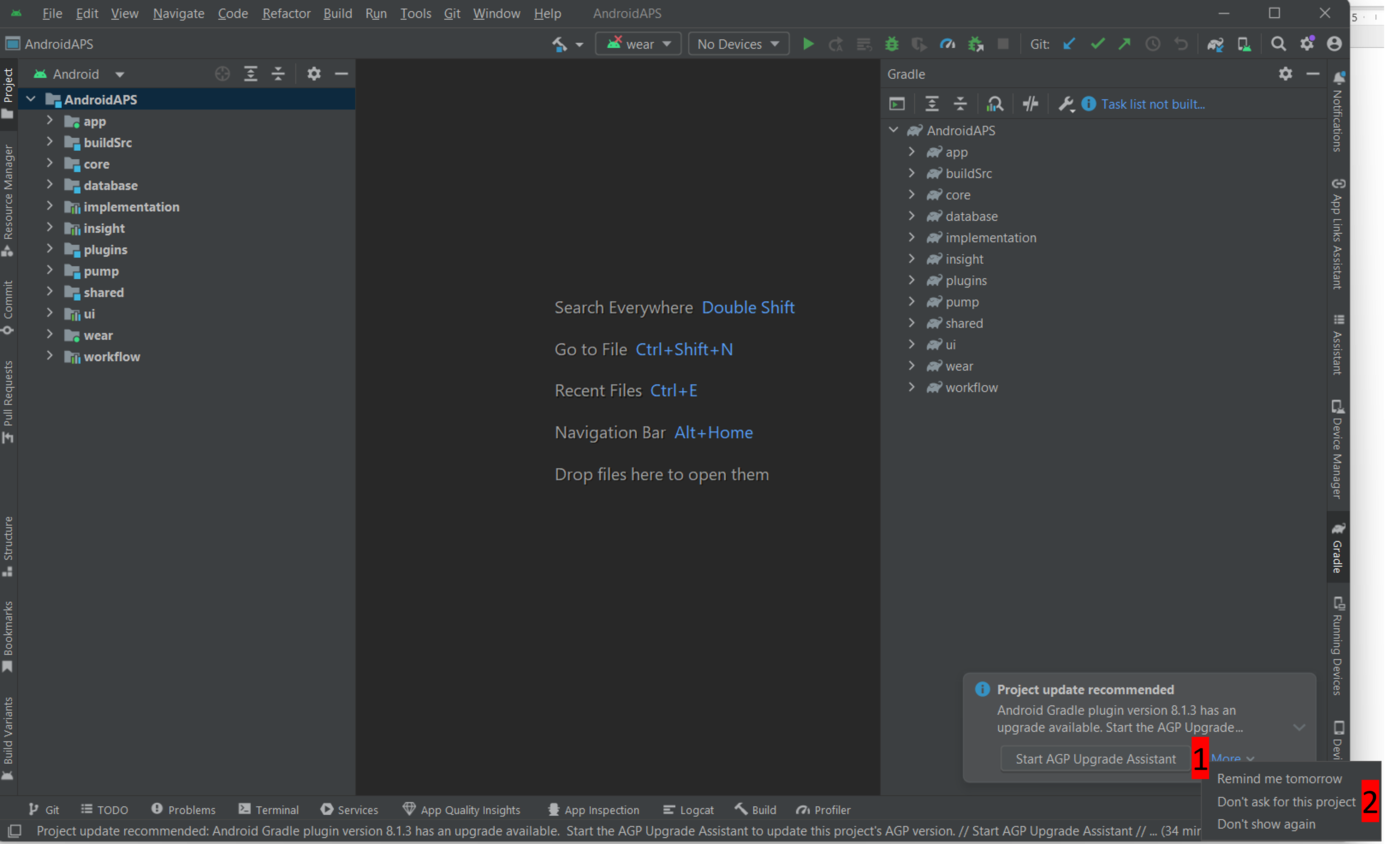Open Device Manager icon in main toolbar

click(x=1244, y=44)
